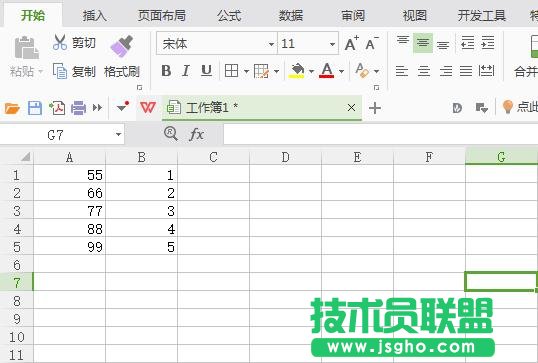The height and width of the screenshot is (363, 538).
Task: Switch to the 插入 tab
Action: tap(95, 15)
